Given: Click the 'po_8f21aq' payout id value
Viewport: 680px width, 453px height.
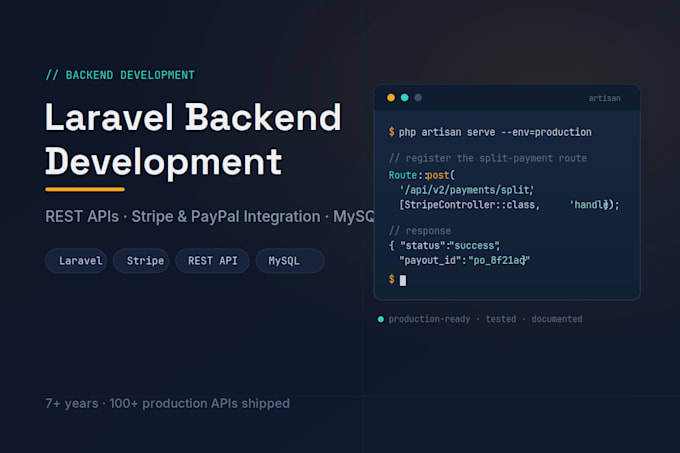Looking at the screenshot, I should pos(499,261).
